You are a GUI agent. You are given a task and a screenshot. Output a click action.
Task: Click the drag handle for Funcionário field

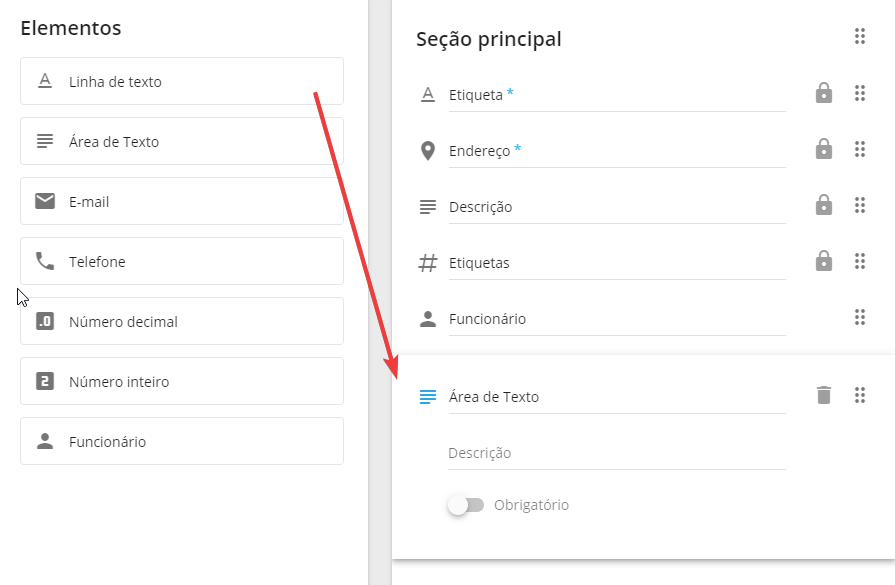[x=859, y=317]
